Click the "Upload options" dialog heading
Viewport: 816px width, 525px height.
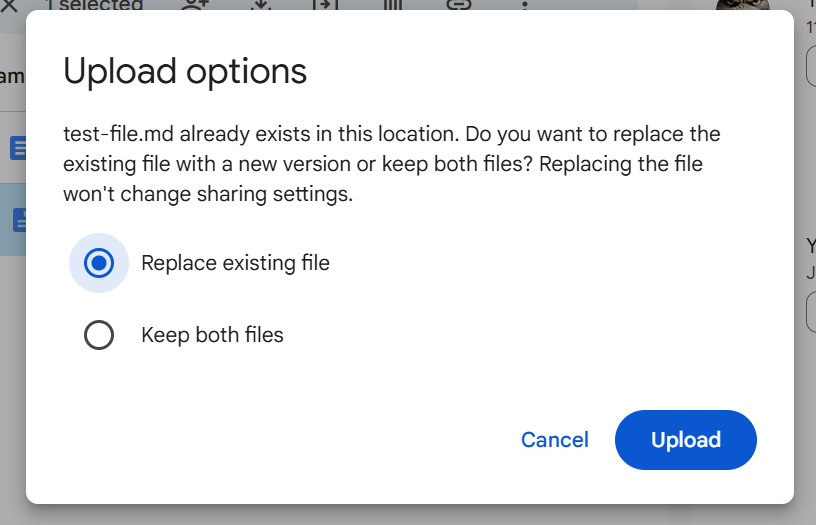point(185,72)
